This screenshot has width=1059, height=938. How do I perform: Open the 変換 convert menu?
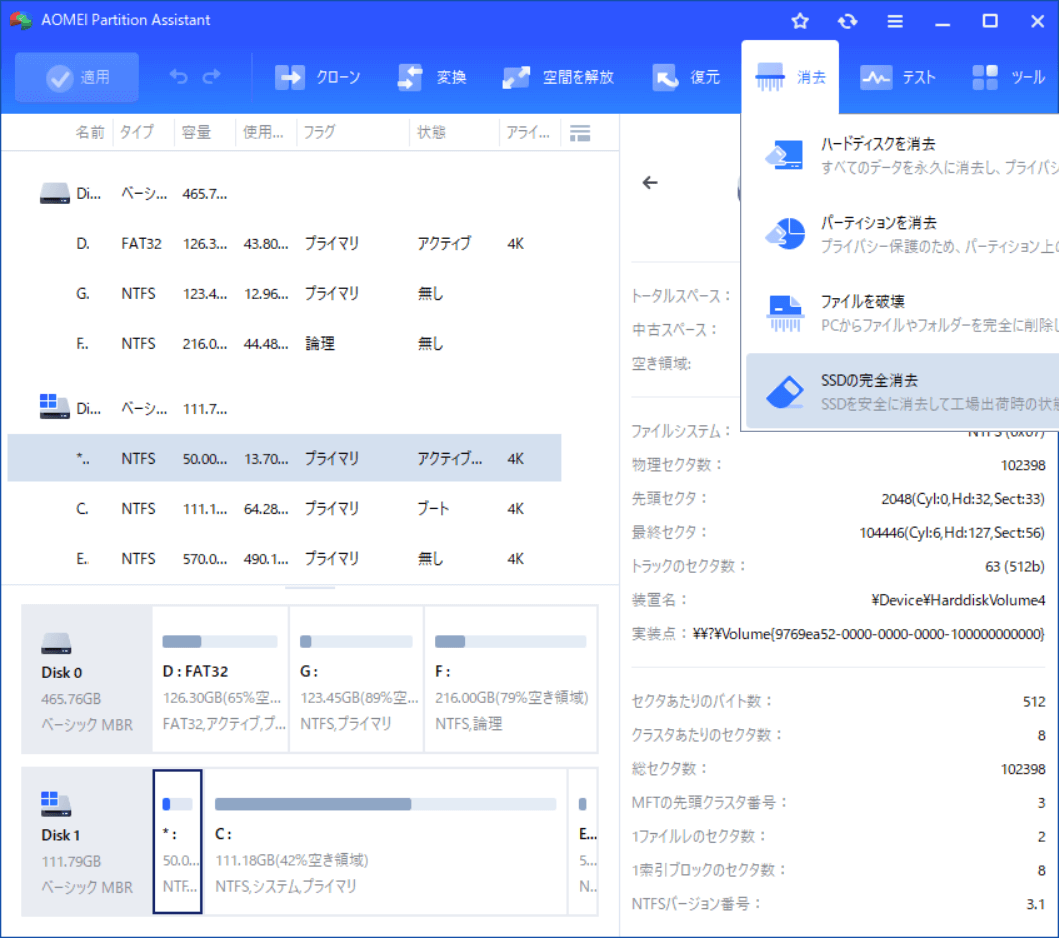(432, 77)
